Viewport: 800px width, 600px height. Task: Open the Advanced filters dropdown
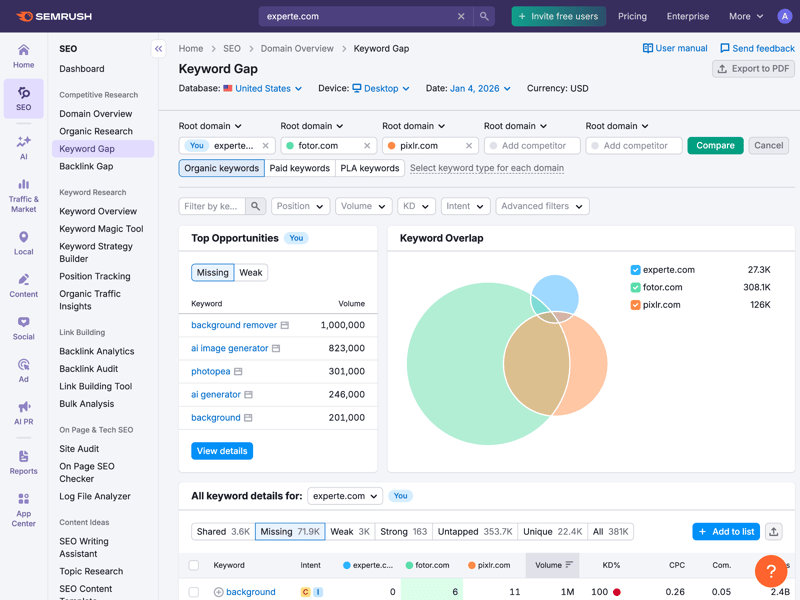click(x=541, y=206)
